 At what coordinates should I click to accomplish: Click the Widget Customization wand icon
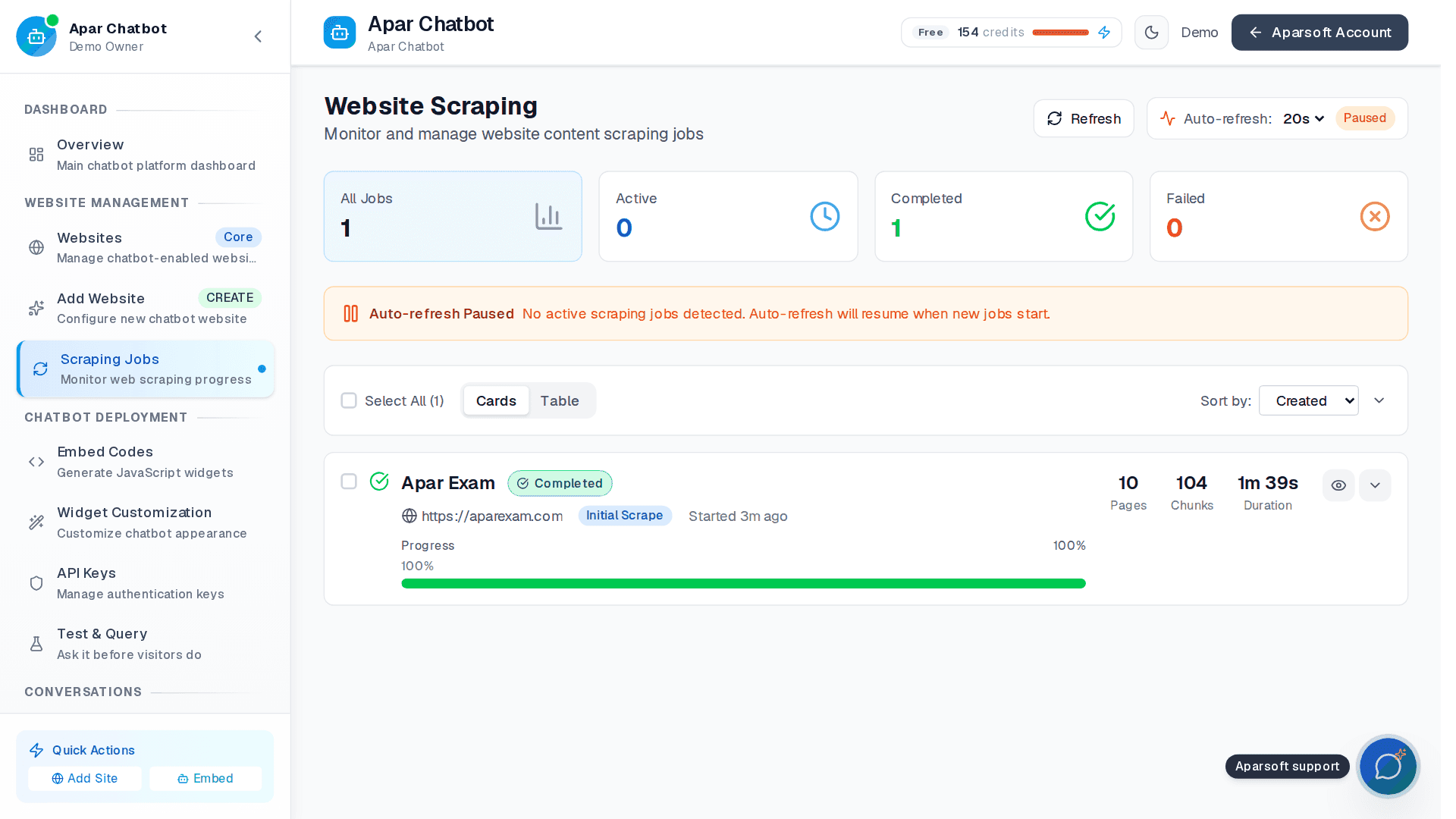pyautogui.click(x=36, y=522)
